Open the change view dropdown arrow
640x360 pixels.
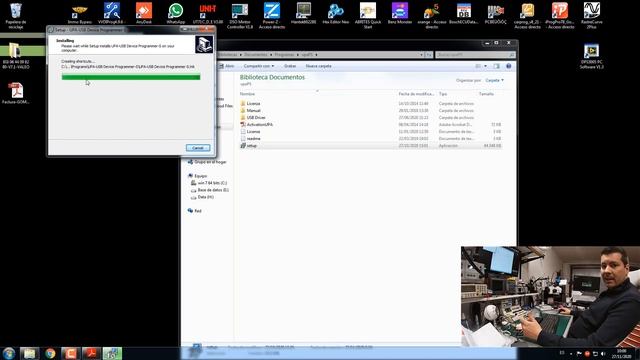pos(485,66)
